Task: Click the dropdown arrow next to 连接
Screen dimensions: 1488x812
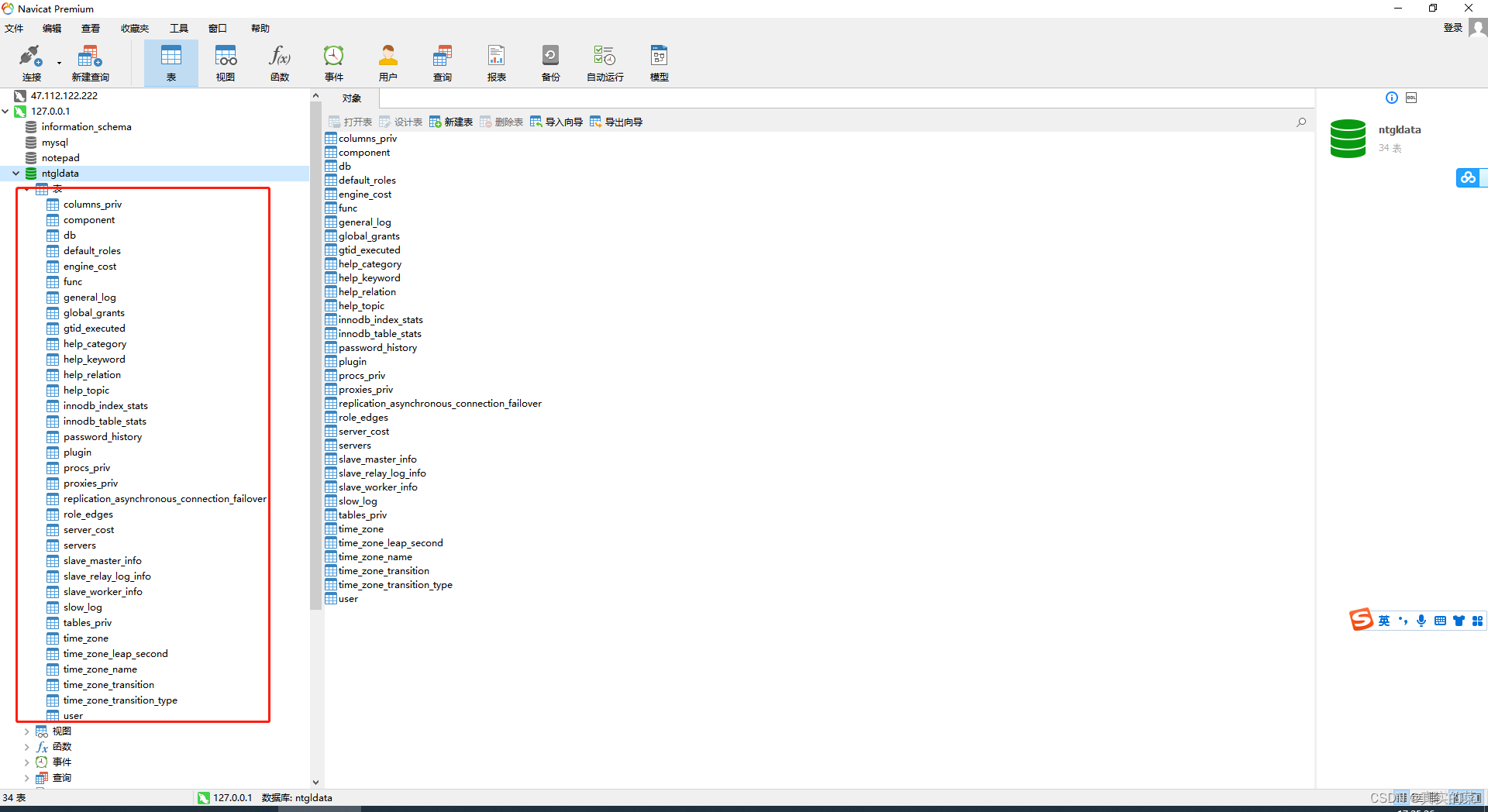Action: coord(59,64)
